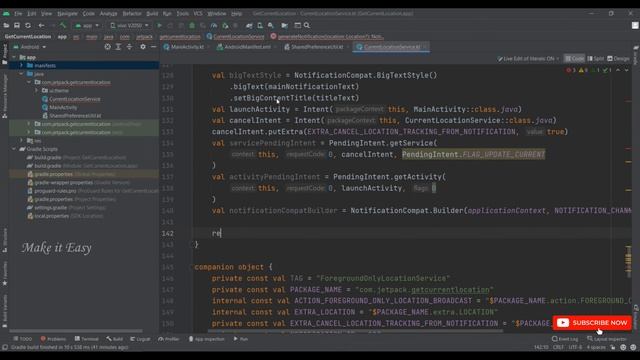Click the Debug app bug icon

tap(192, 25)
